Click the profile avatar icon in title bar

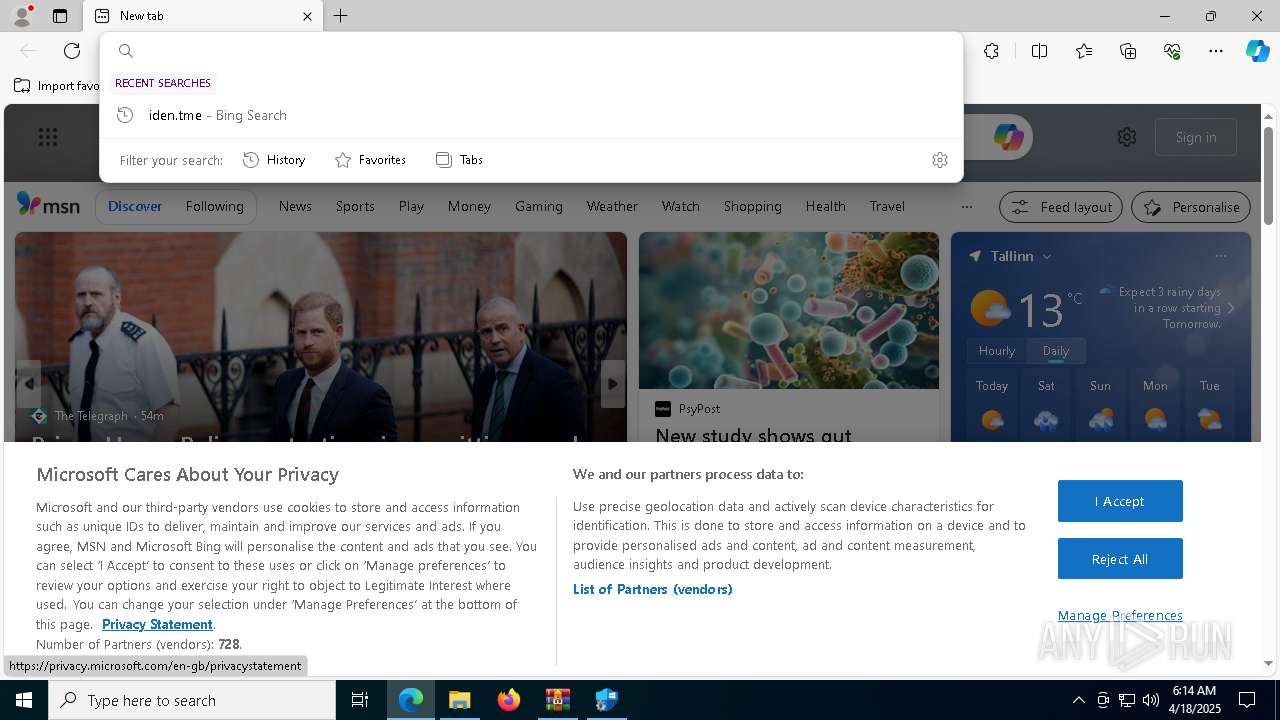tap(21, 16)
